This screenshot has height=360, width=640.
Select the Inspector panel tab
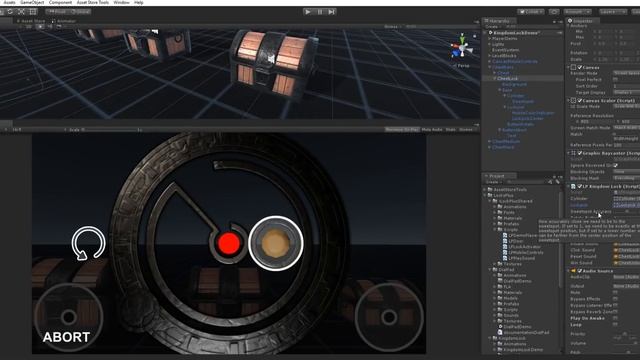[583, 21]
